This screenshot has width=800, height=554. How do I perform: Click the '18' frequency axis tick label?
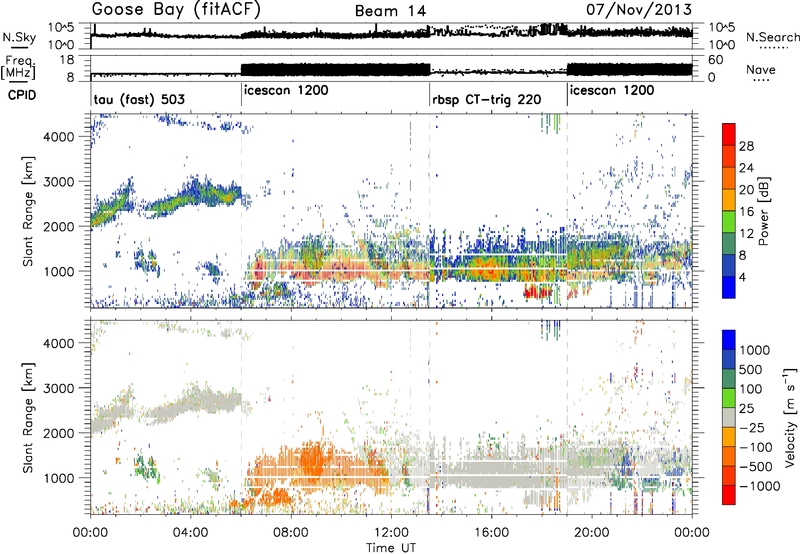(x=67, y=60)
